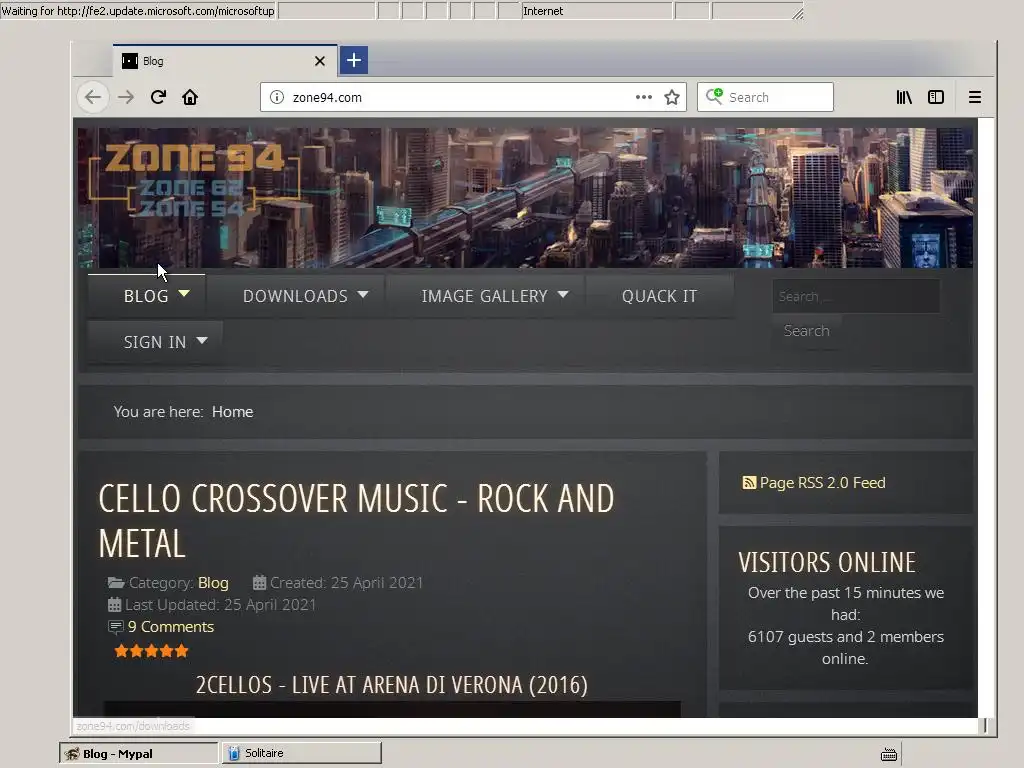Screen dimensions: 1024x768
Task: Open the SIGN IN menu item
Action: point(155,342)
